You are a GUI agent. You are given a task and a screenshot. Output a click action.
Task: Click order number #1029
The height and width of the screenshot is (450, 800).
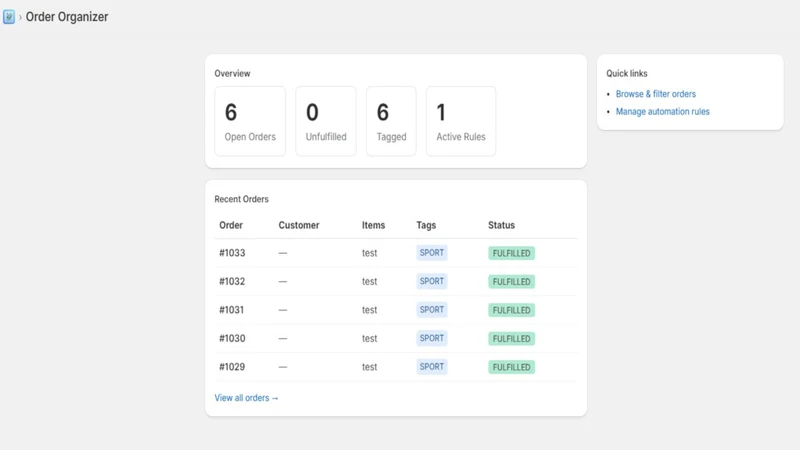coord(232,367)
